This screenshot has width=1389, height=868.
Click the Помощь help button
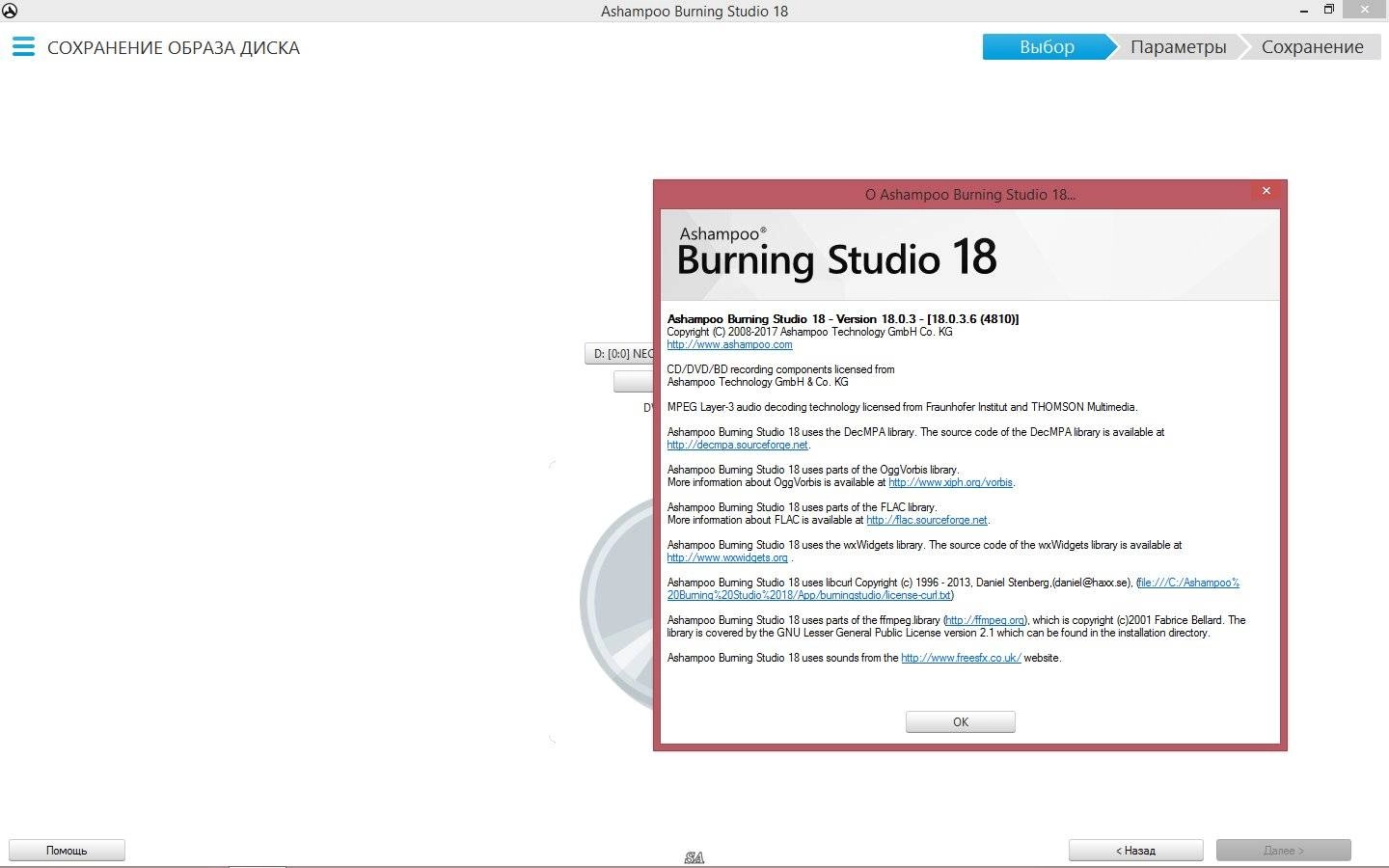[67, 850]
